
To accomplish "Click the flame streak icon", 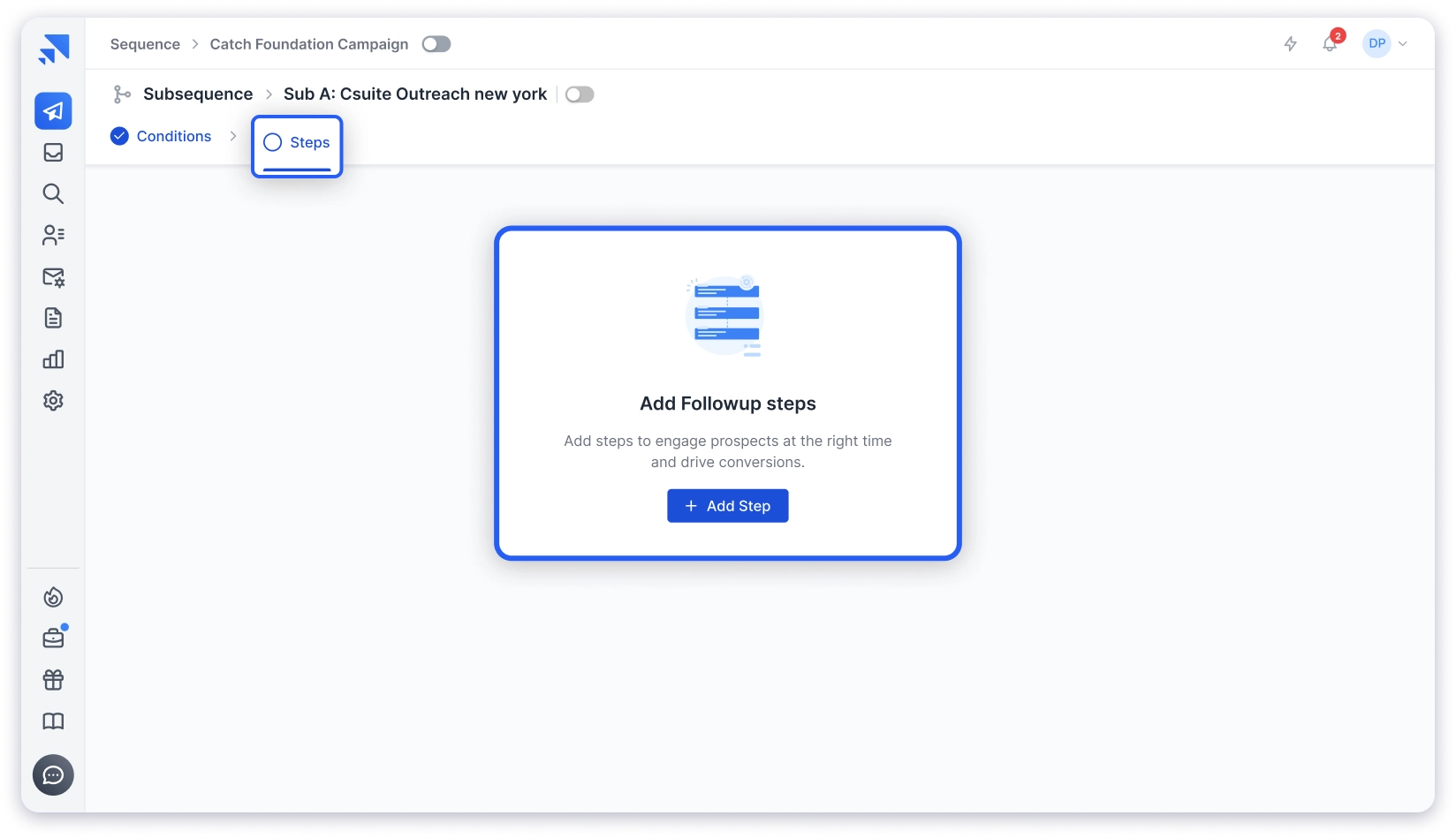I will [x=53, y=597].
